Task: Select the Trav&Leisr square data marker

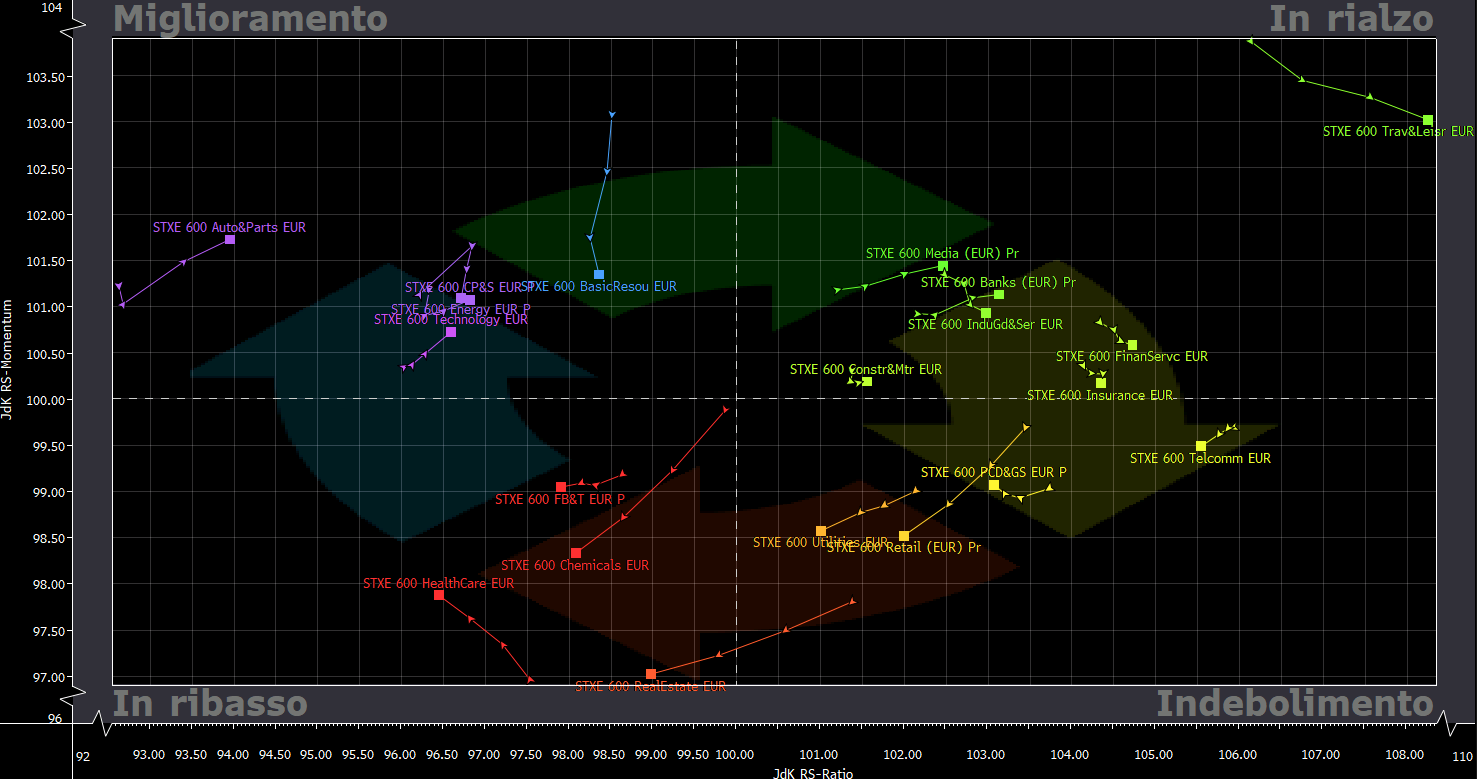Action: 1428,120
